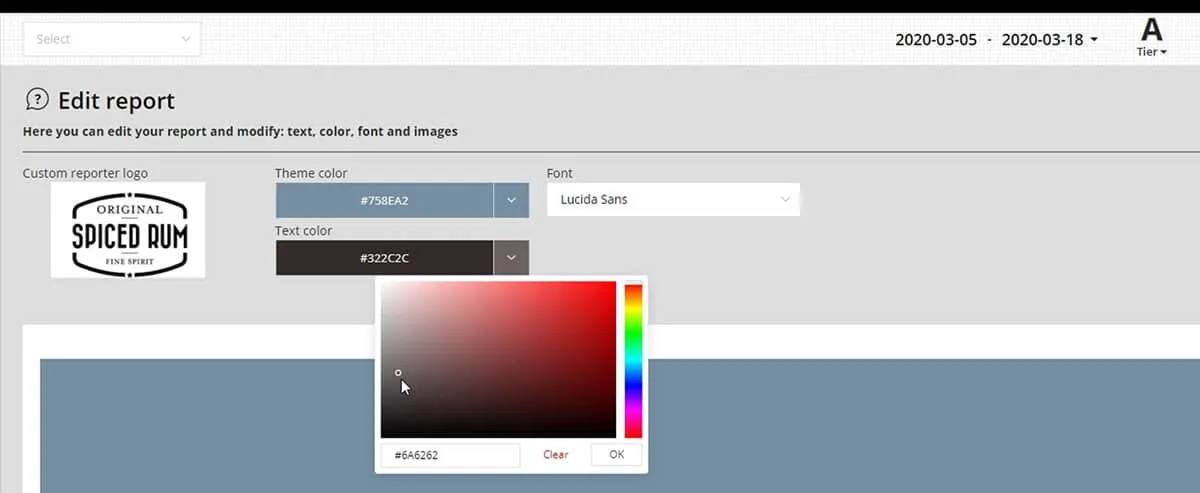Image resolution: width=1200 pixels, height=493 pixels.
Task: Collapse the Text color dropdown arrow
Action: pos(511,258)
